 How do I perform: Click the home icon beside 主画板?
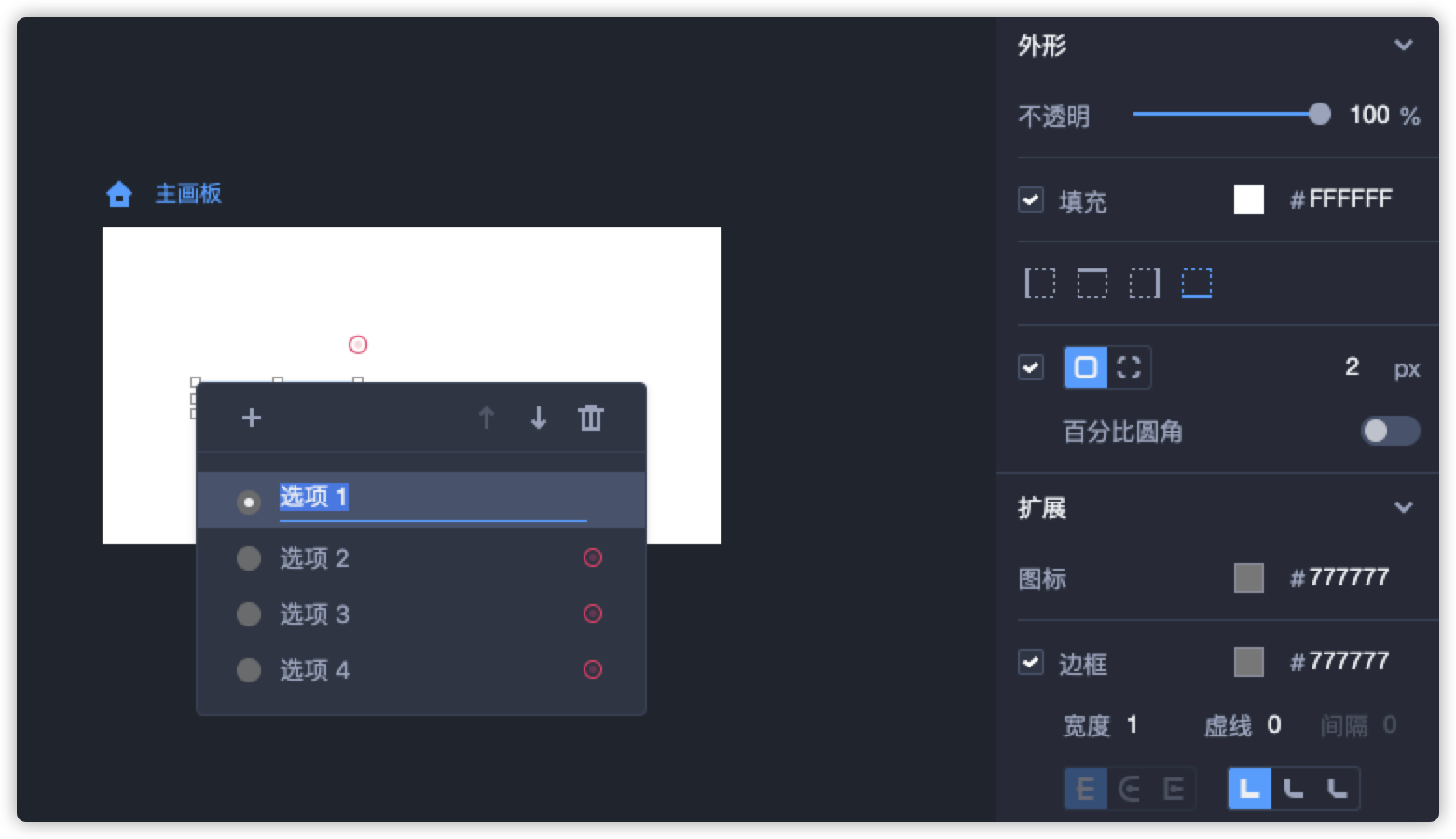(119, 194)
